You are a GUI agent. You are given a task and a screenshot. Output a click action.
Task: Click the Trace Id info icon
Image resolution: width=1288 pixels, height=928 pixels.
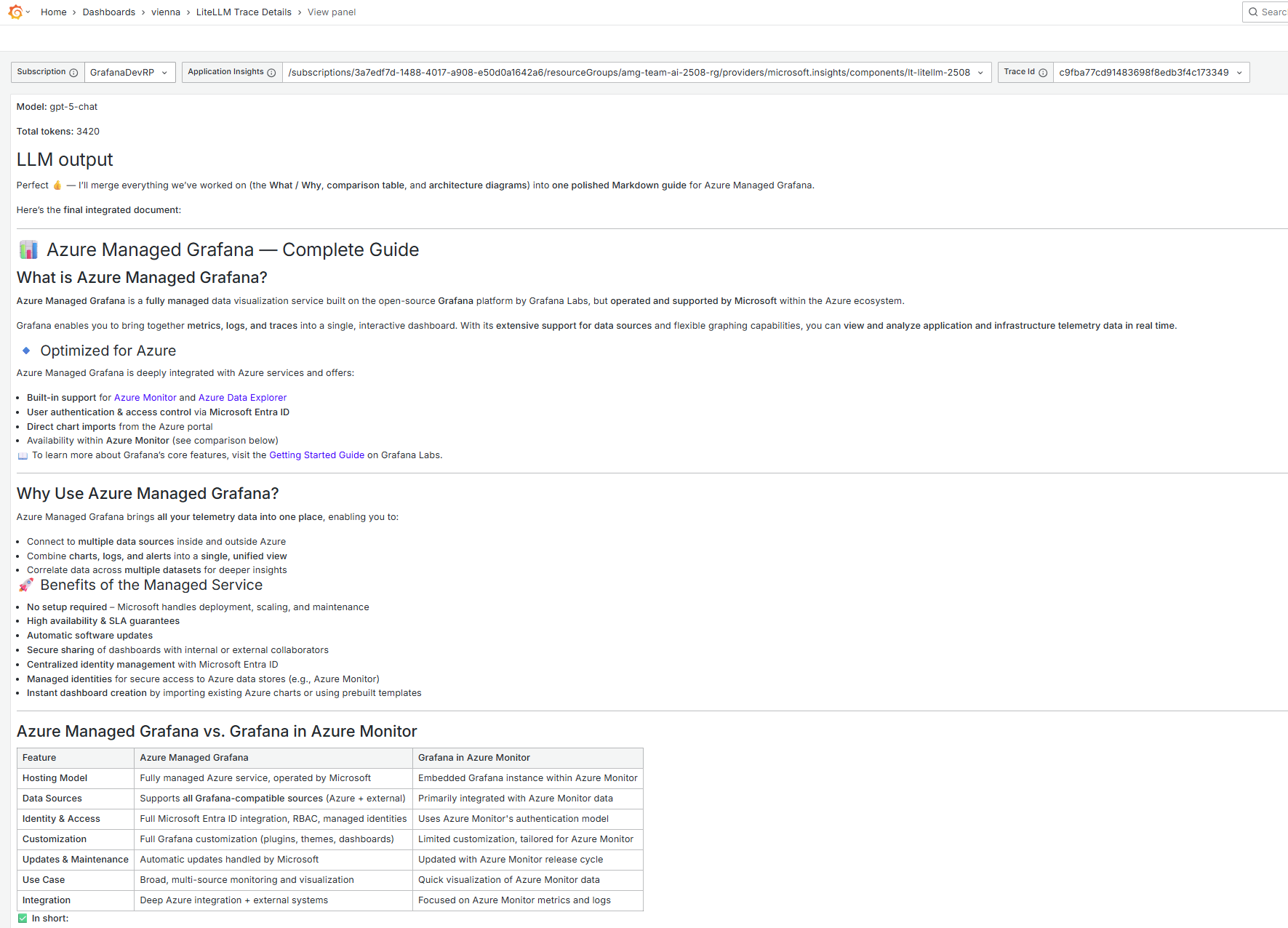[x=1043, y=73]
